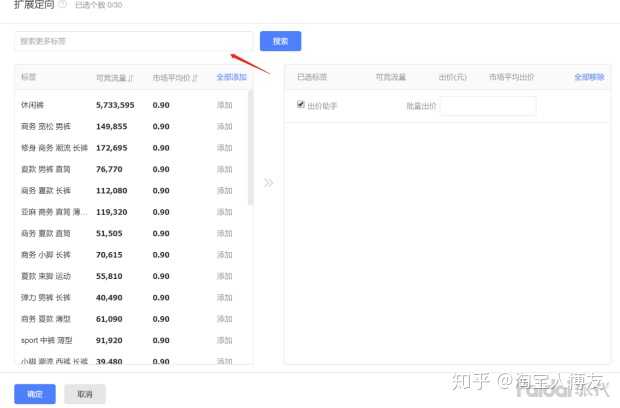This screenshot has width=620, height=408.
Task: Add the 商务 宽松 男裤 tag
Action: click(x=225, y=127)
